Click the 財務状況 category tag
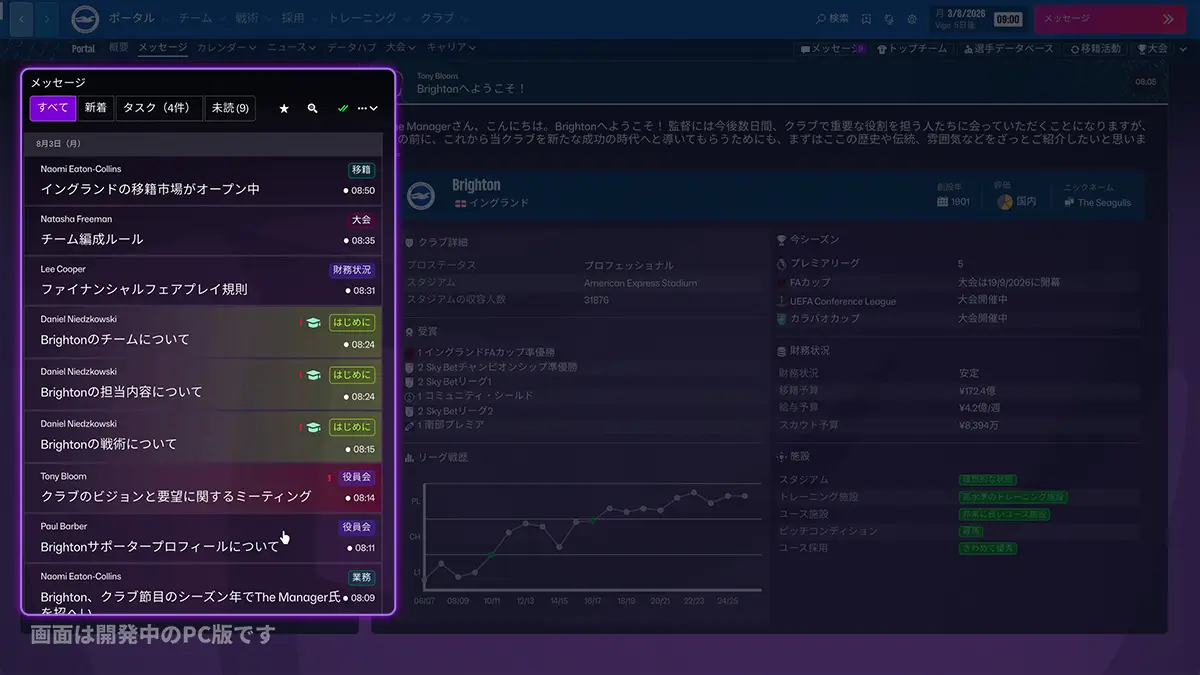The height and width of the screenshot is (675, 1200). 352,270
